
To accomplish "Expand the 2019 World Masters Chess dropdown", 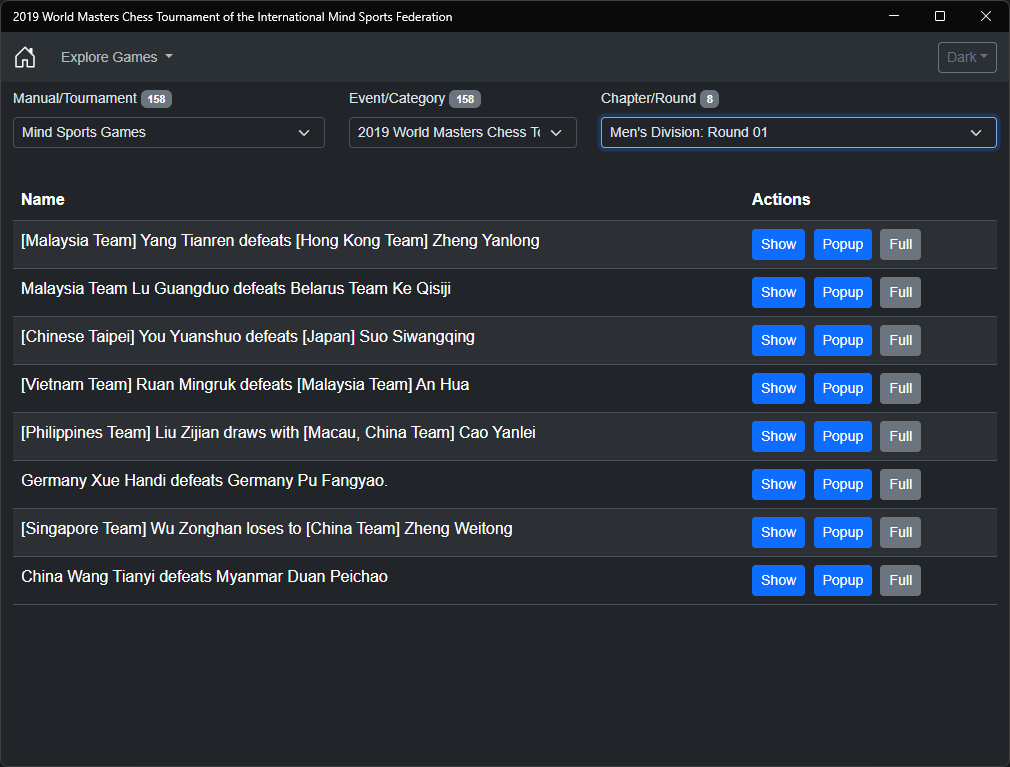I will (462, 133).
